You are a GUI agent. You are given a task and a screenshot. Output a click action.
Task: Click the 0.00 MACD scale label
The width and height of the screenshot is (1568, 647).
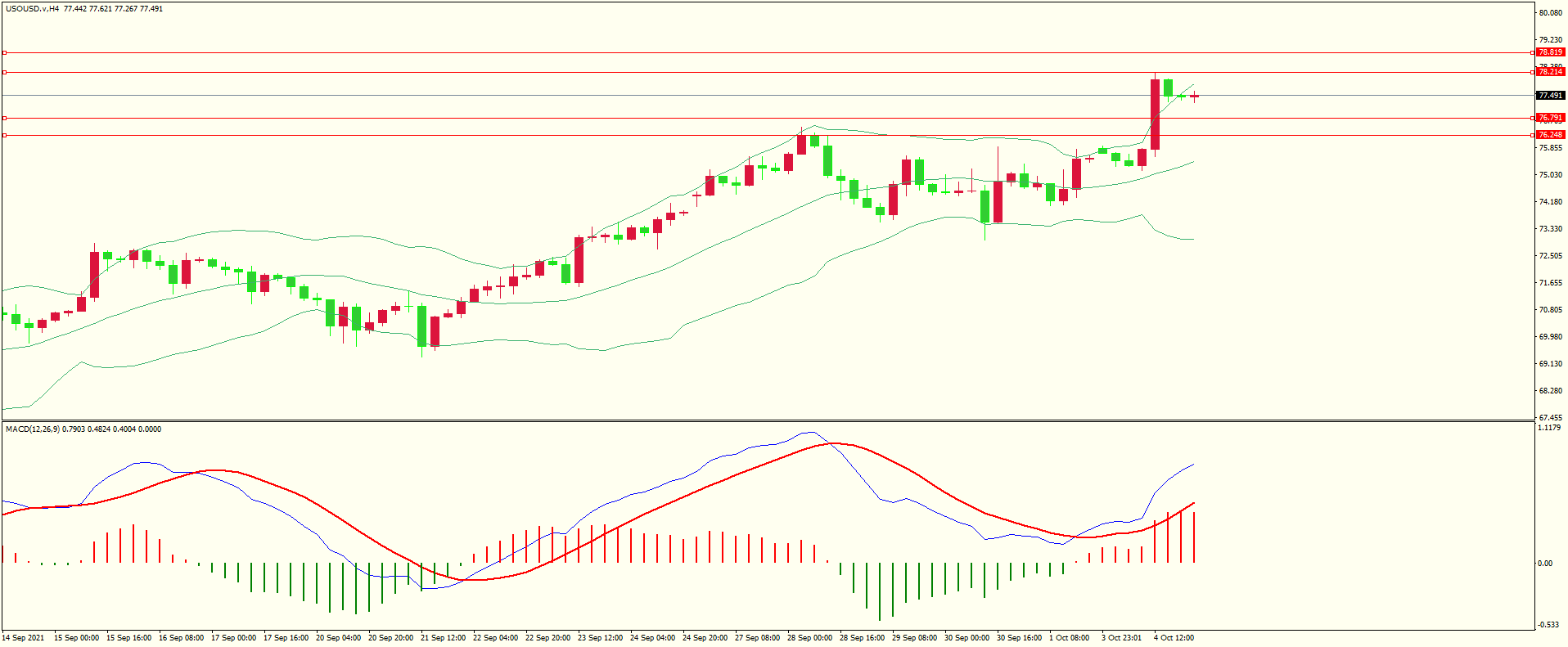click(x=1545, y=564)
